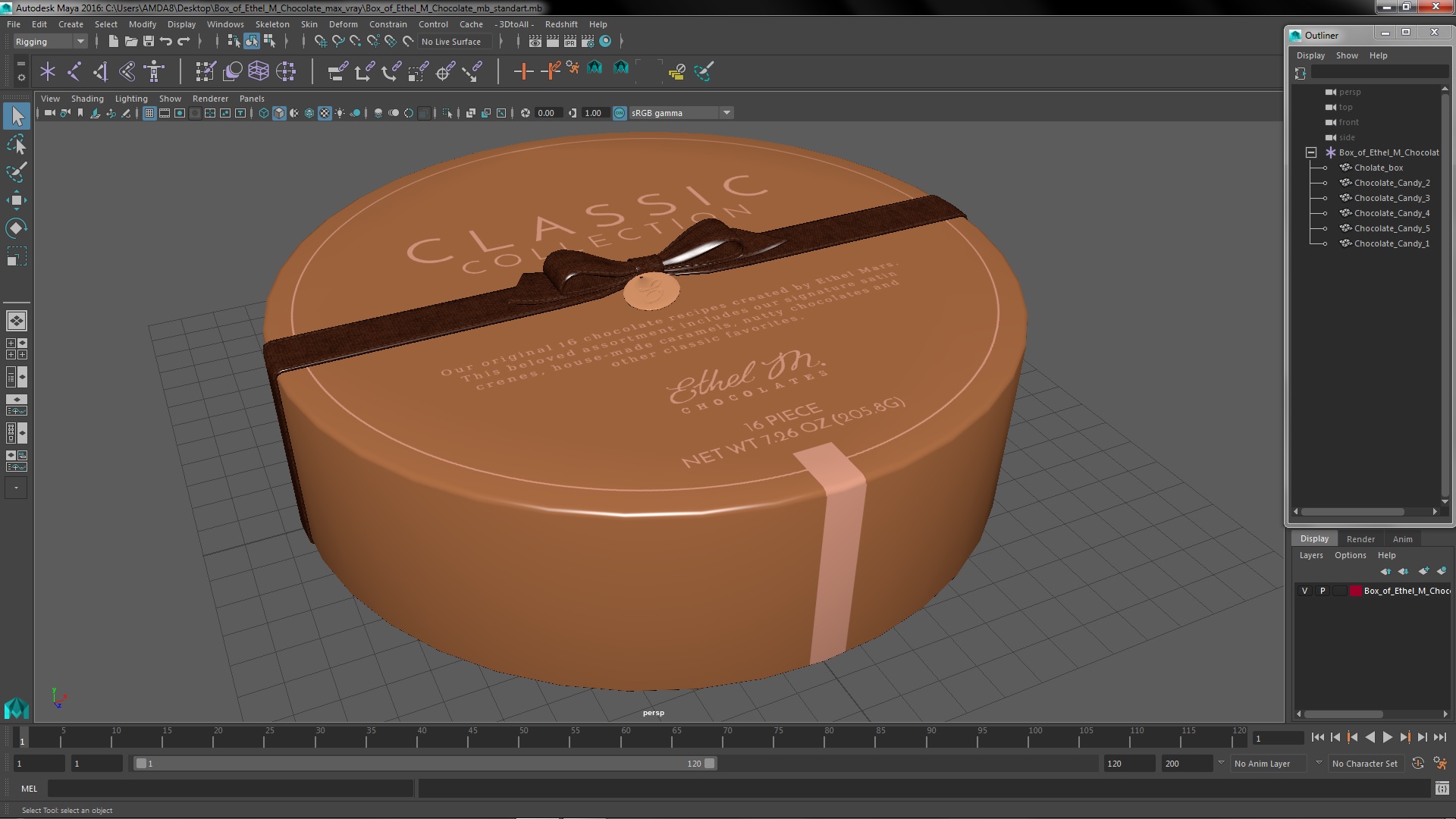This screenshot has width=1456, height=819.
Task: Toggle layer playback P box
Action: (1323, 591)
